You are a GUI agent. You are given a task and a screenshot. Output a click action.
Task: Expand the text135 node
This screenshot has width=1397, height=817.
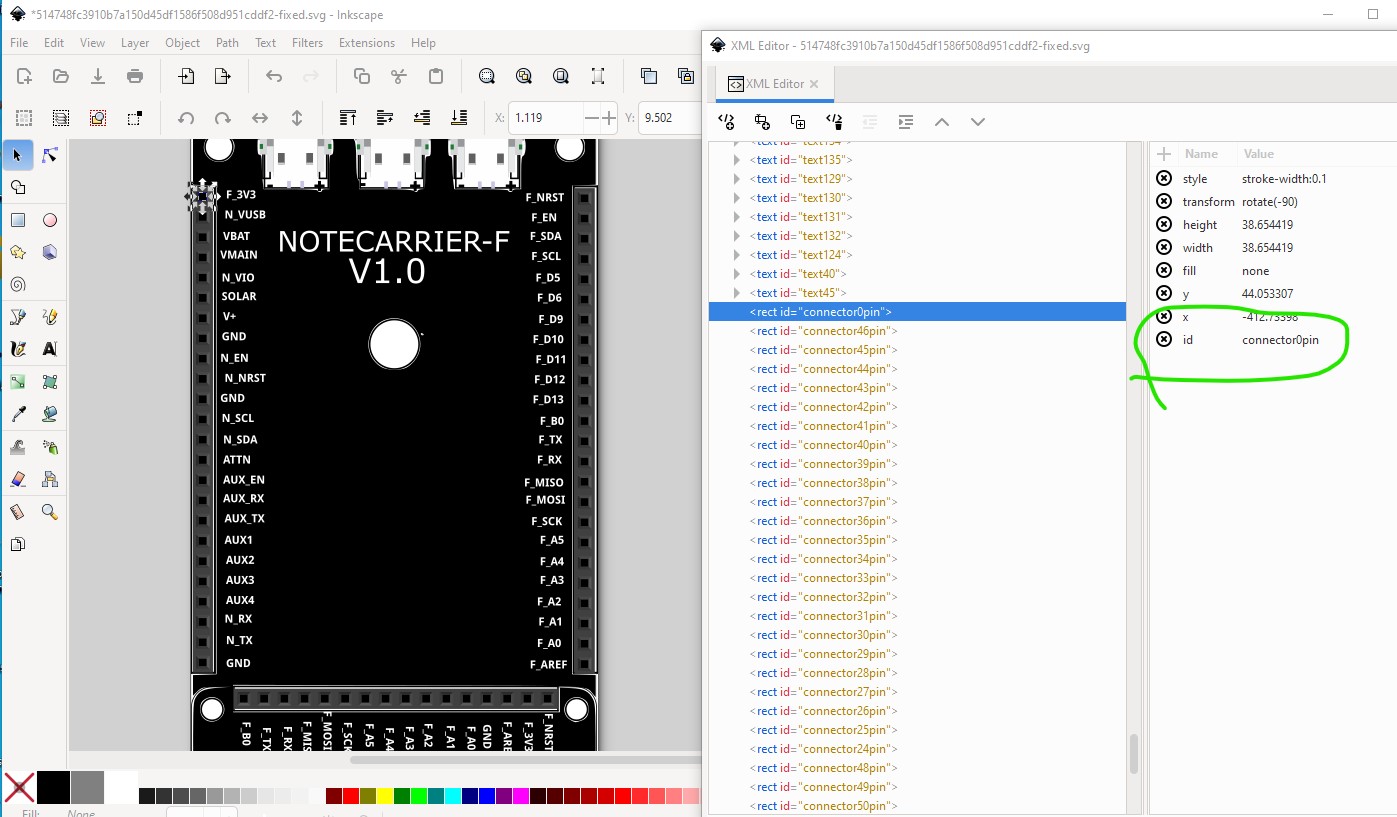point(737,160)
